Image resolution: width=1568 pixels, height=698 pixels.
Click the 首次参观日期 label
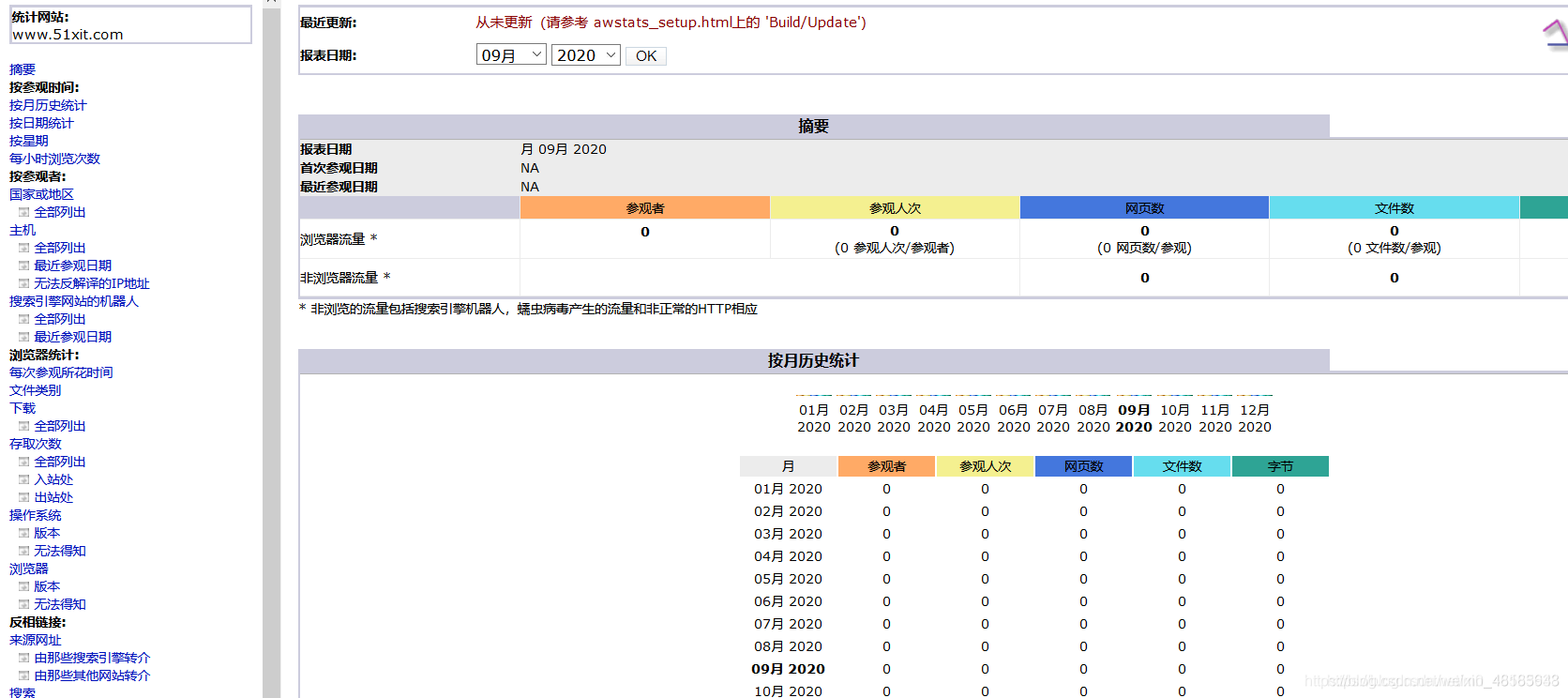(339, 168)
